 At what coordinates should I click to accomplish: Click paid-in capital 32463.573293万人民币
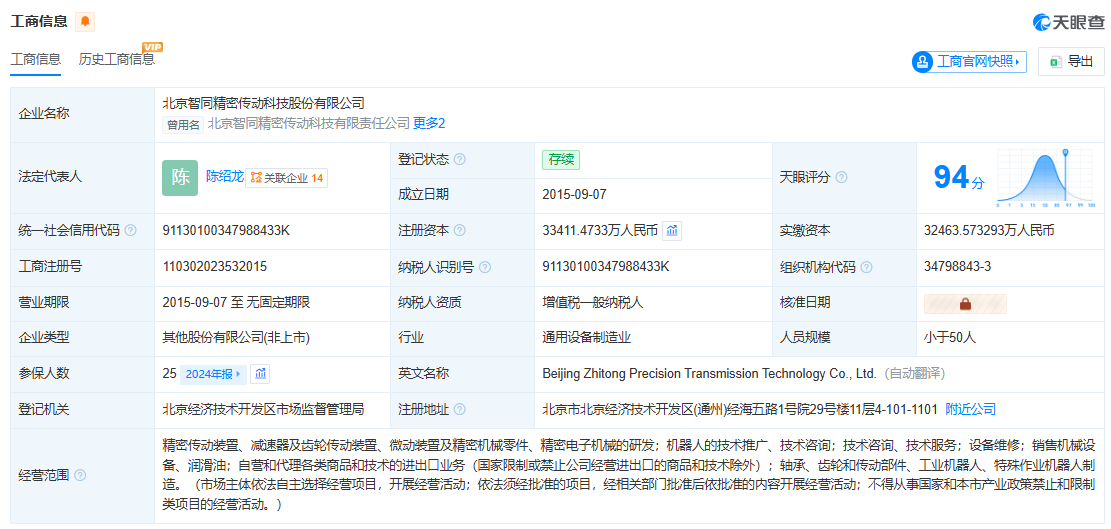coord(989,230)
